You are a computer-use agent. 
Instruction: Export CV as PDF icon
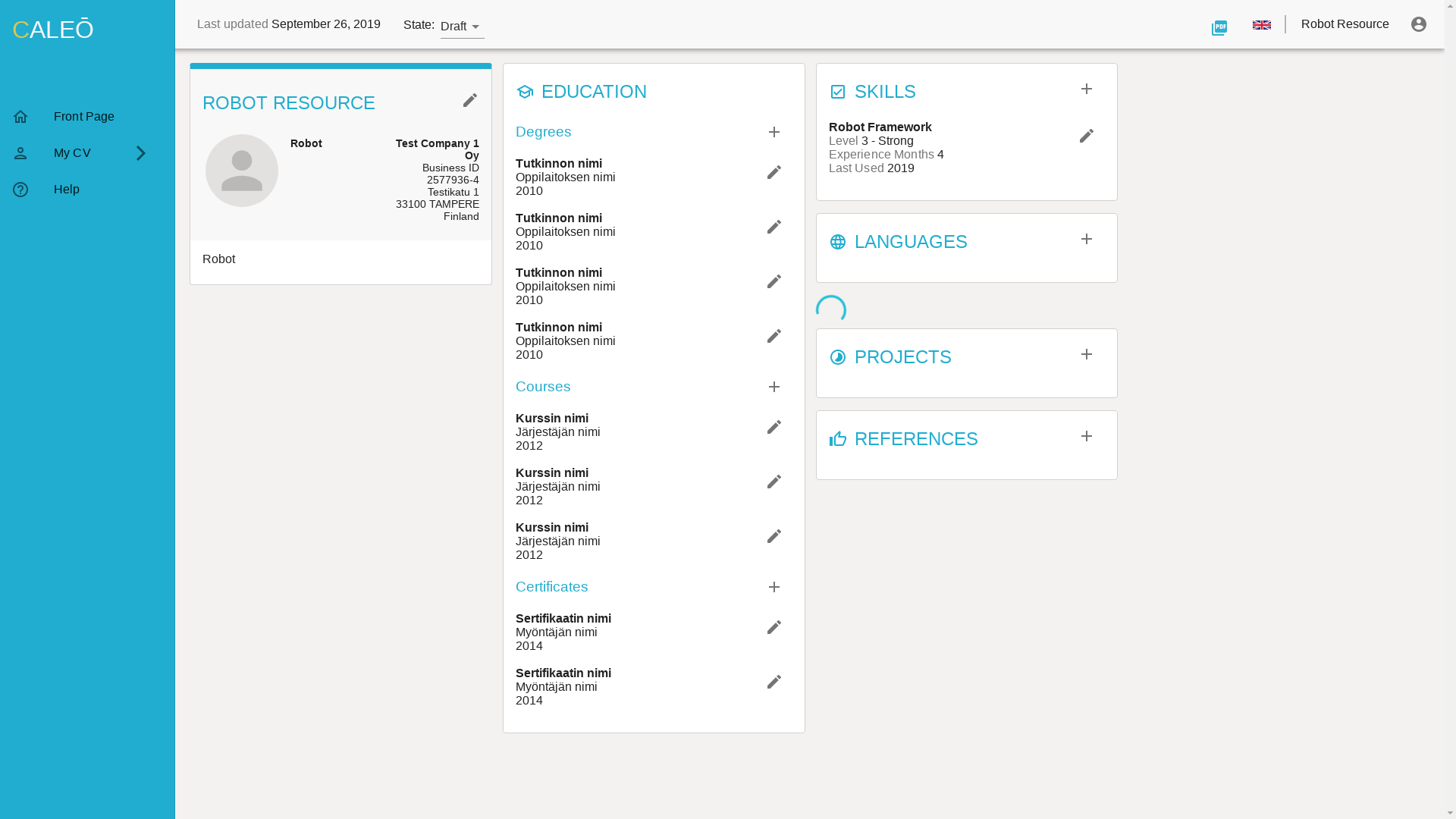click(1219, 27)
